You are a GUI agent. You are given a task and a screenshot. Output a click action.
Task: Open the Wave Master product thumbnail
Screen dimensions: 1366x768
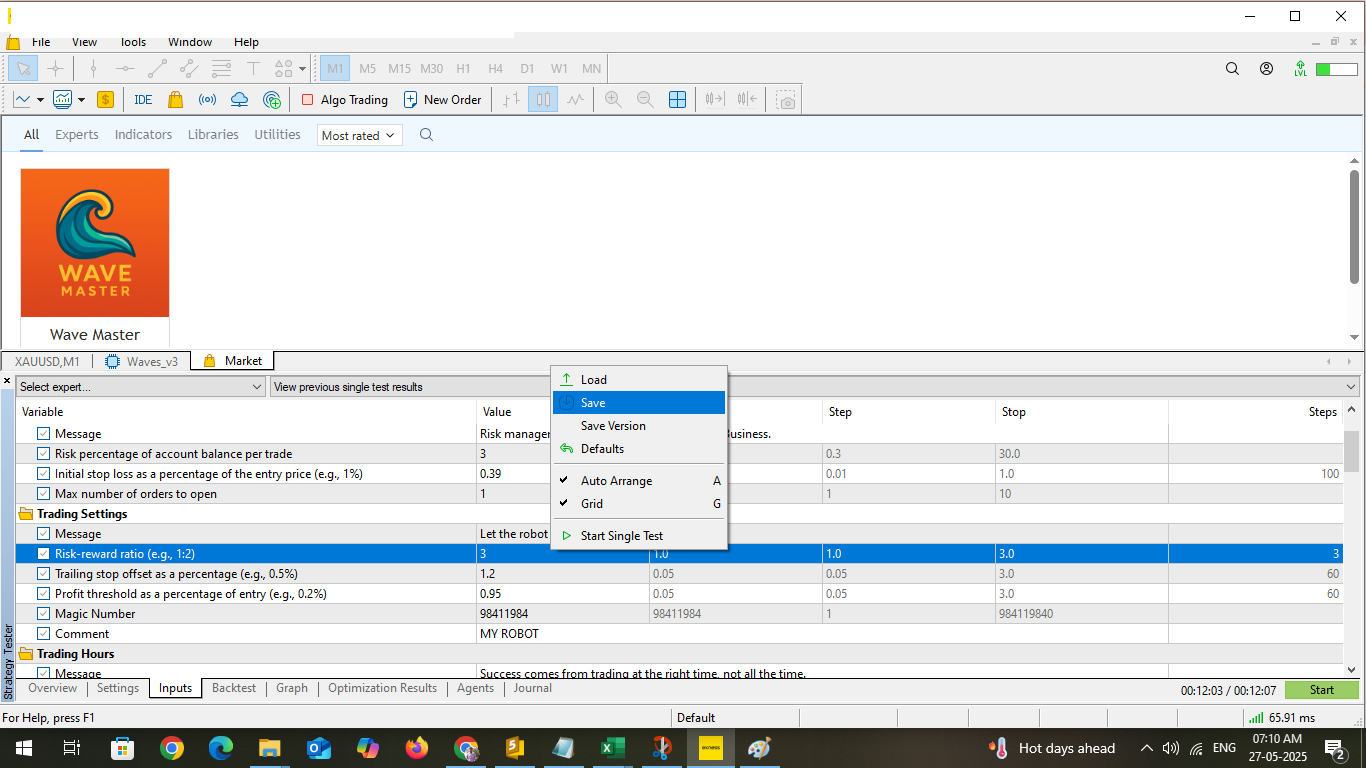tap(95, 243)
